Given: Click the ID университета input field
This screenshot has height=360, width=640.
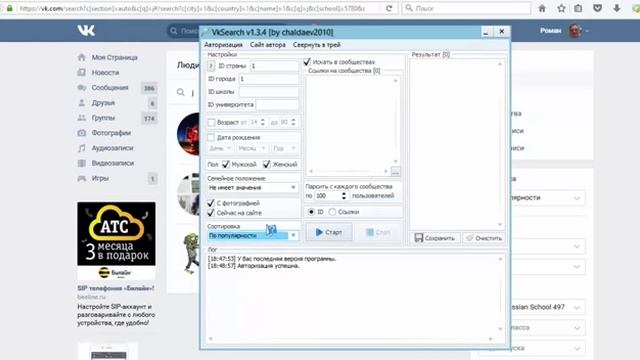Looking at the screenshot, I should coord(277,105).
